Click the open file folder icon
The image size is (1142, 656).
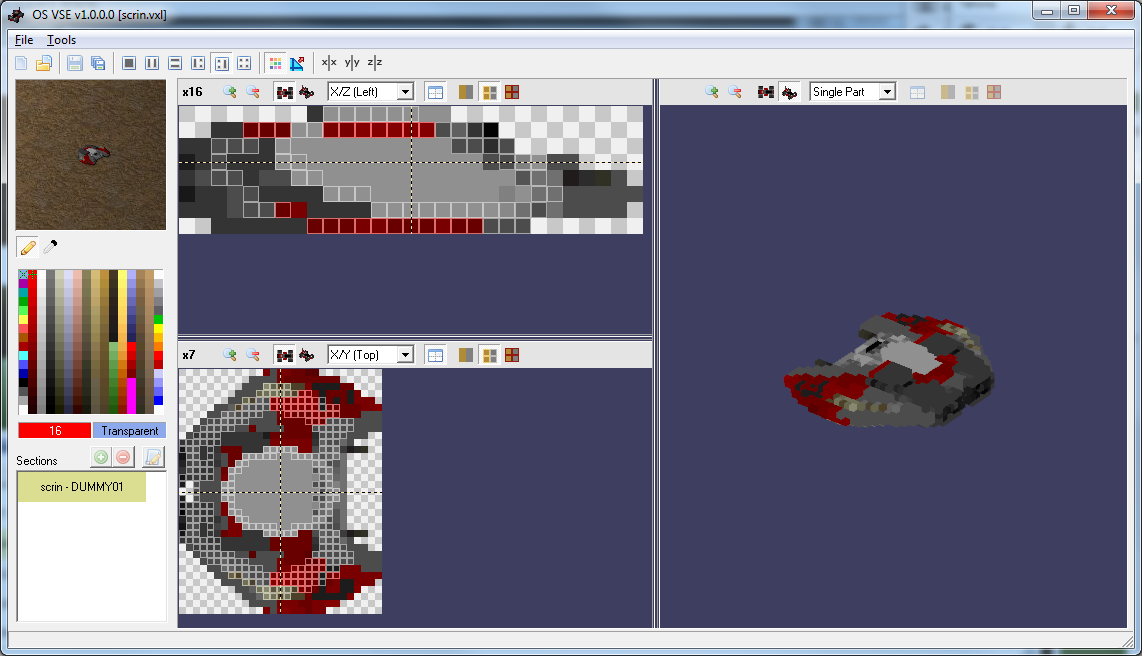coord(44,64)
